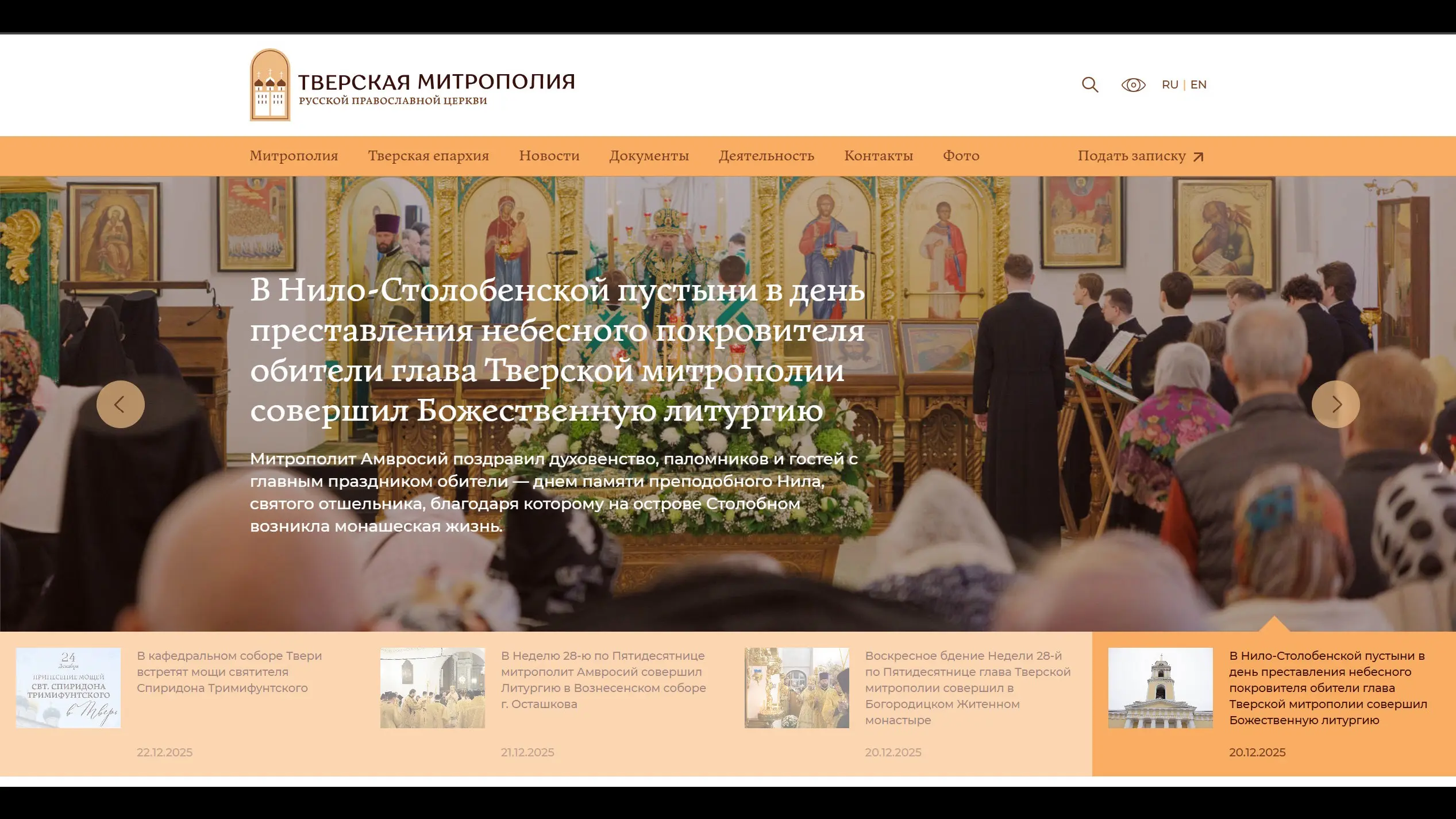1456x819 pixels.
Task: Open the search magnifier icon
Action: pos(1089,85)
